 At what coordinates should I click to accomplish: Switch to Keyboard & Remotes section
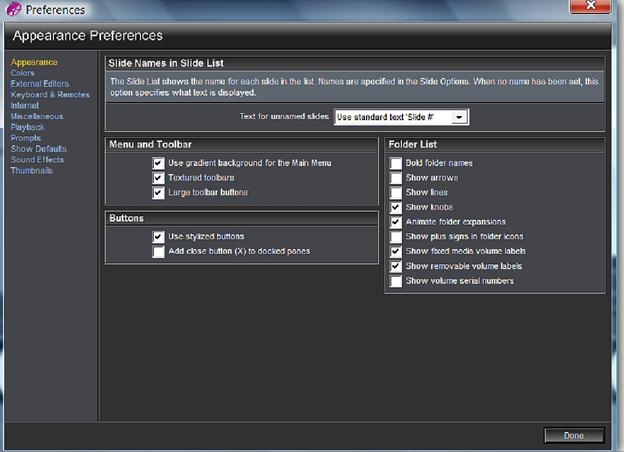(50, 95)
